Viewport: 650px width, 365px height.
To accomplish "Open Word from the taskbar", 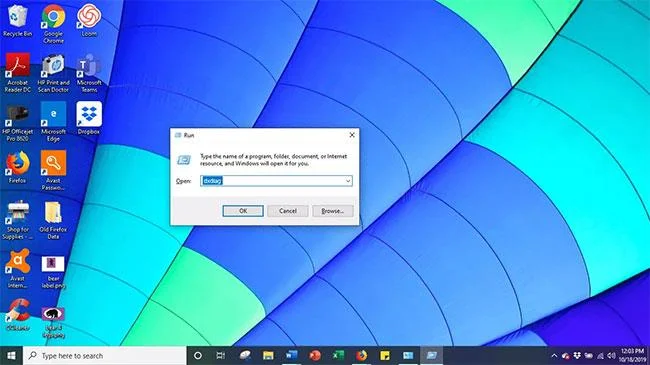I will pos(291,355).
